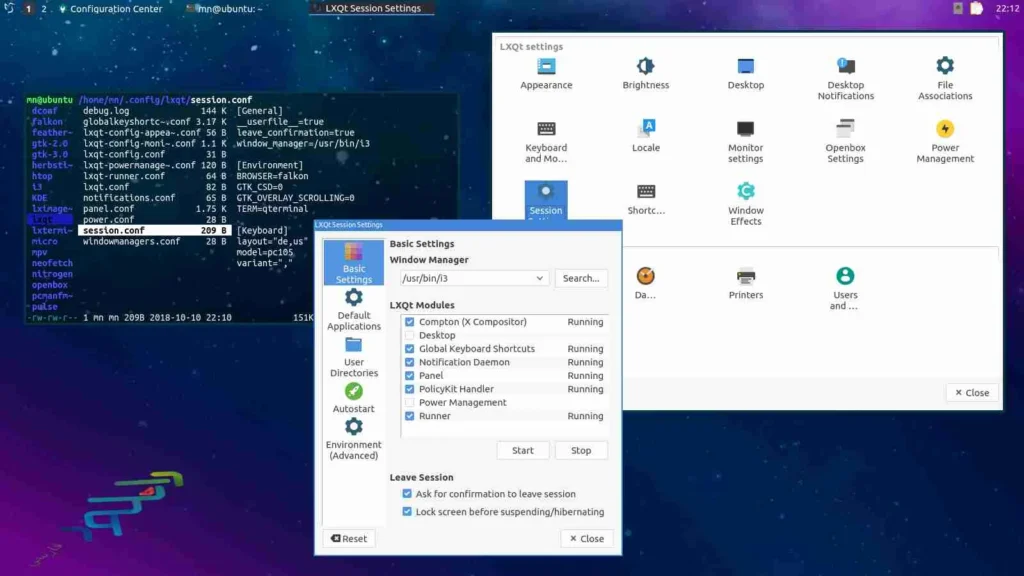Close the LXQt Session Settings dialog
Viewport: 1024px width, 576px height.
click(x=586, y=539)
